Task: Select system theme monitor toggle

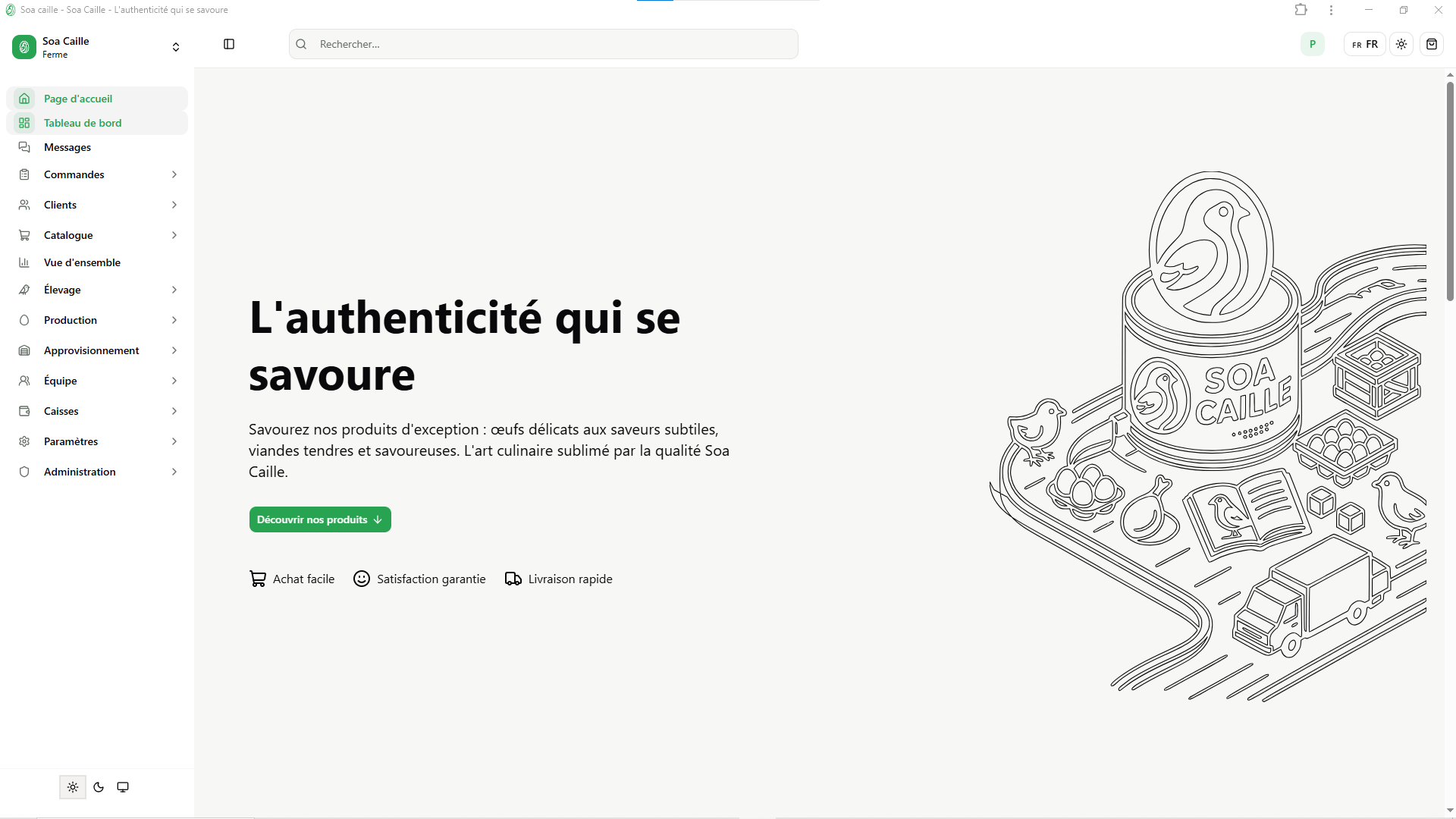Action: click(x=123, y=787)
